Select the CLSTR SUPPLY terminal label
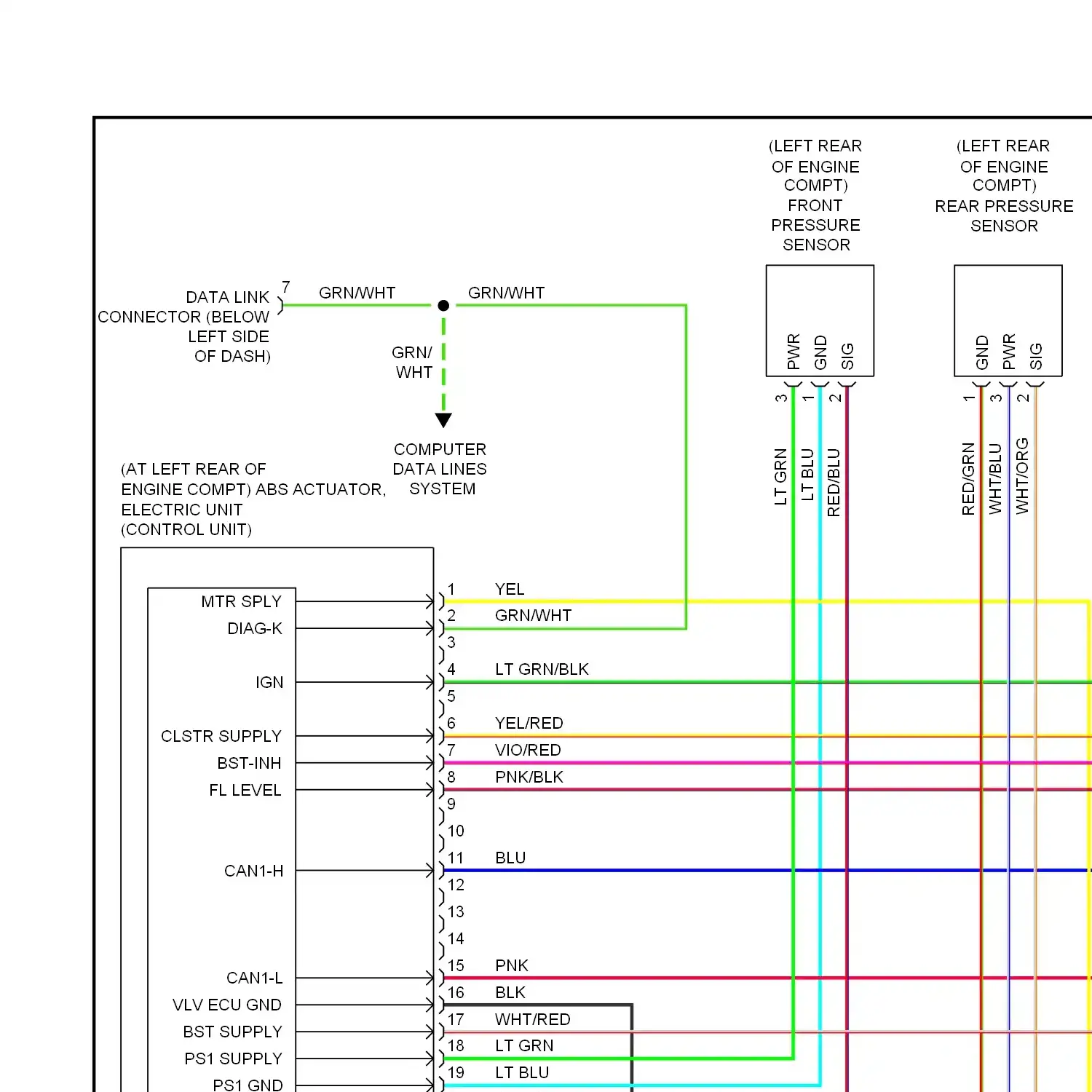1092x1092 pixels. tap(221, 736)
